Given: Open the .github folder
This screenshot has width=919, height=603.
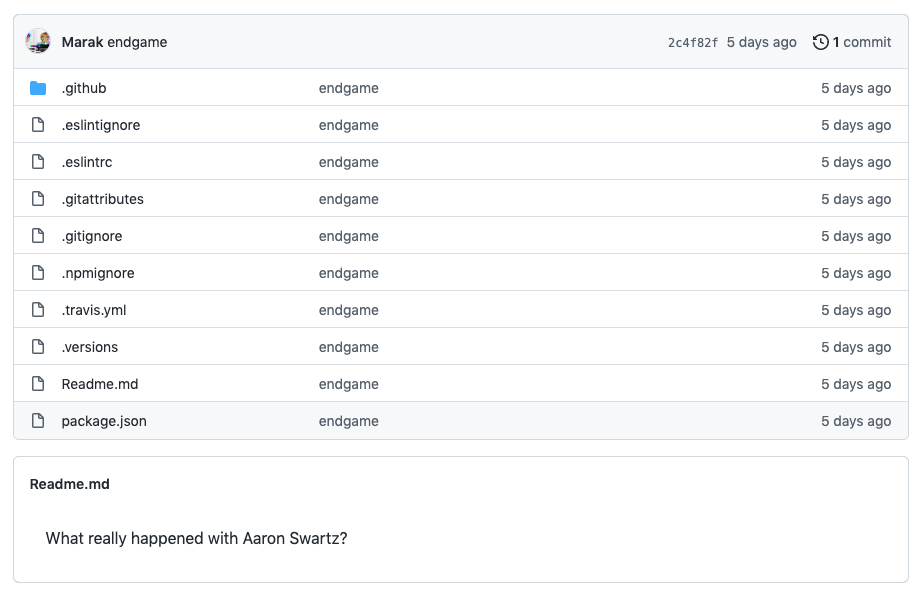Looking at the screenshot, I should click(84, 88).
